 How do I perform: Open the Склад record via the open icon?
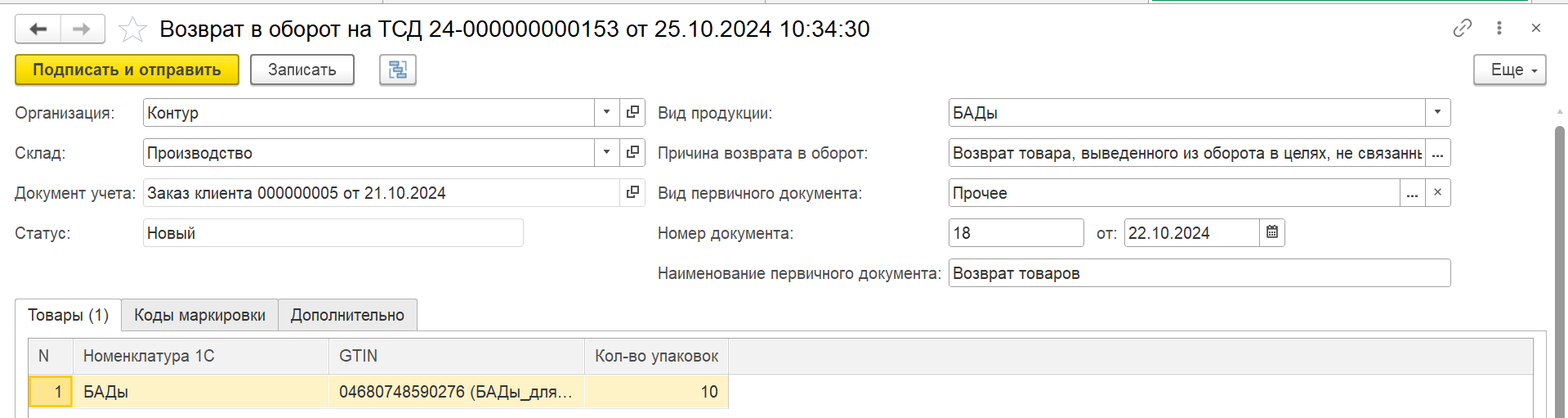pyautogui.click(x=632, y=152)
